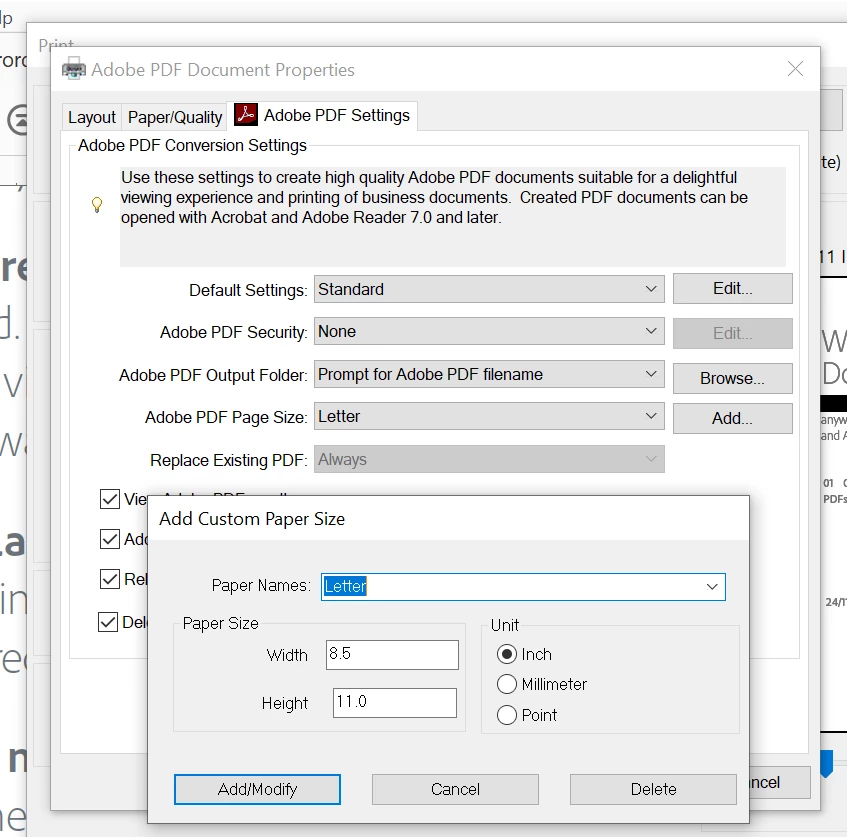
Task: Expand the Adobe PDF Output Folder dropdown
Action: click(x=489, y=374)
